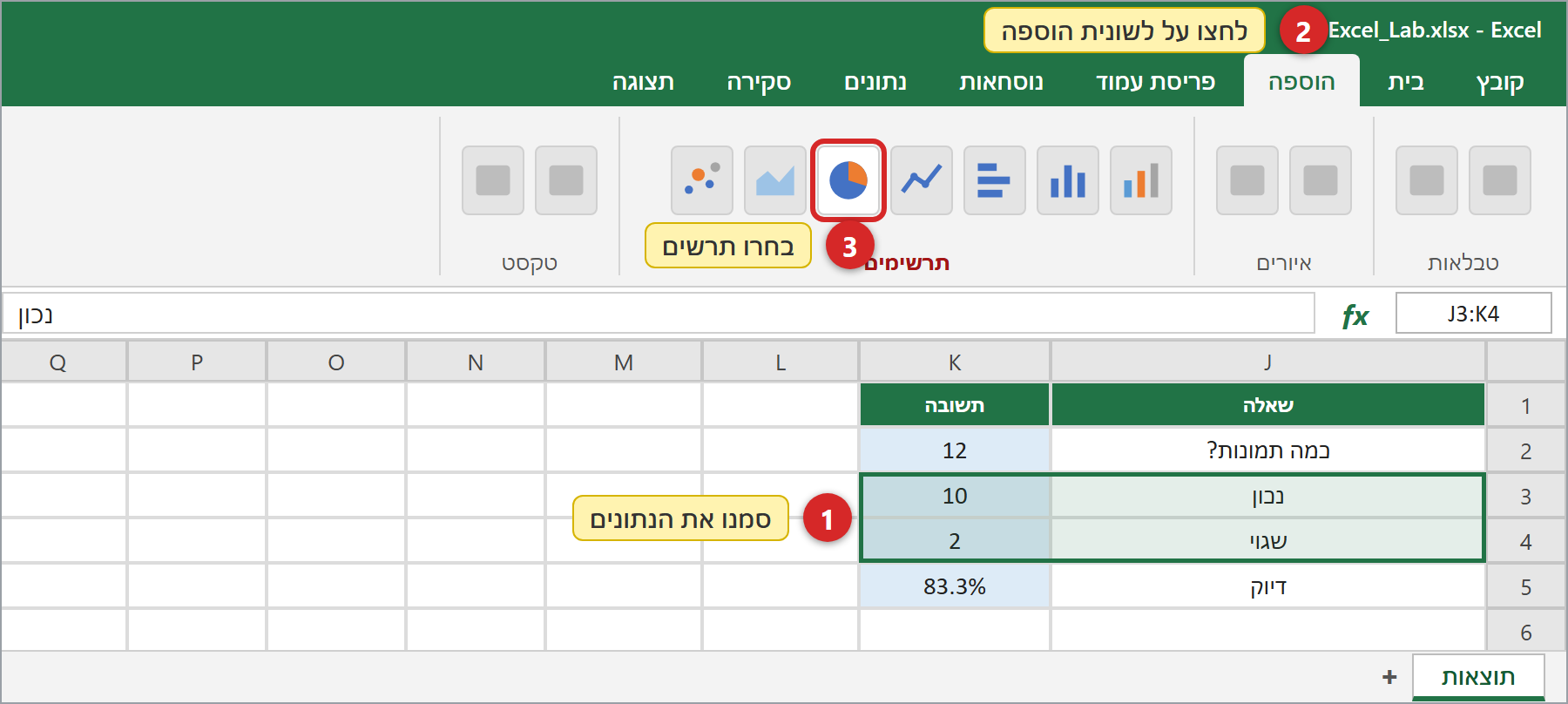
Task: Select column N header
Action: pos(476,362)
